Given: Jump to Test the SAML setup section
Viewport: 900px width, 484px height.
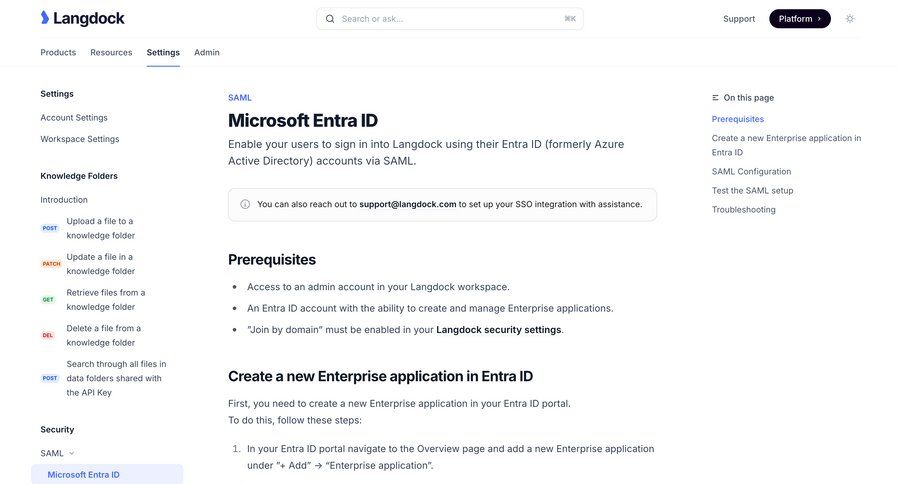Looking at the screenshot, I should point(752,191).
